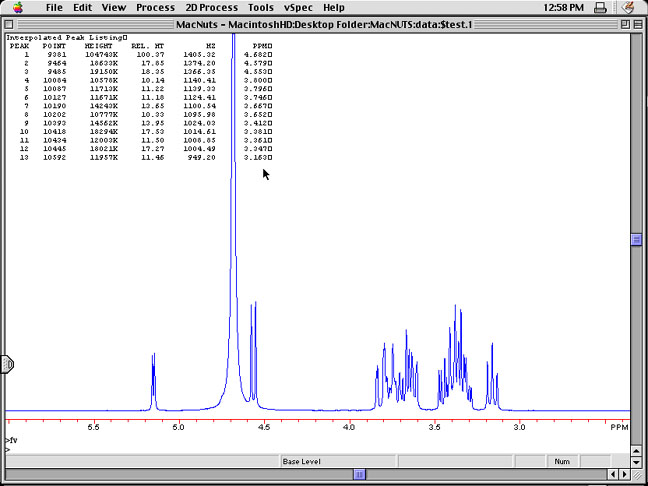The image size is (648, 486).
Task: Expand the 2D Process menu
Action: pyautogui.click(x=211, y=7)
